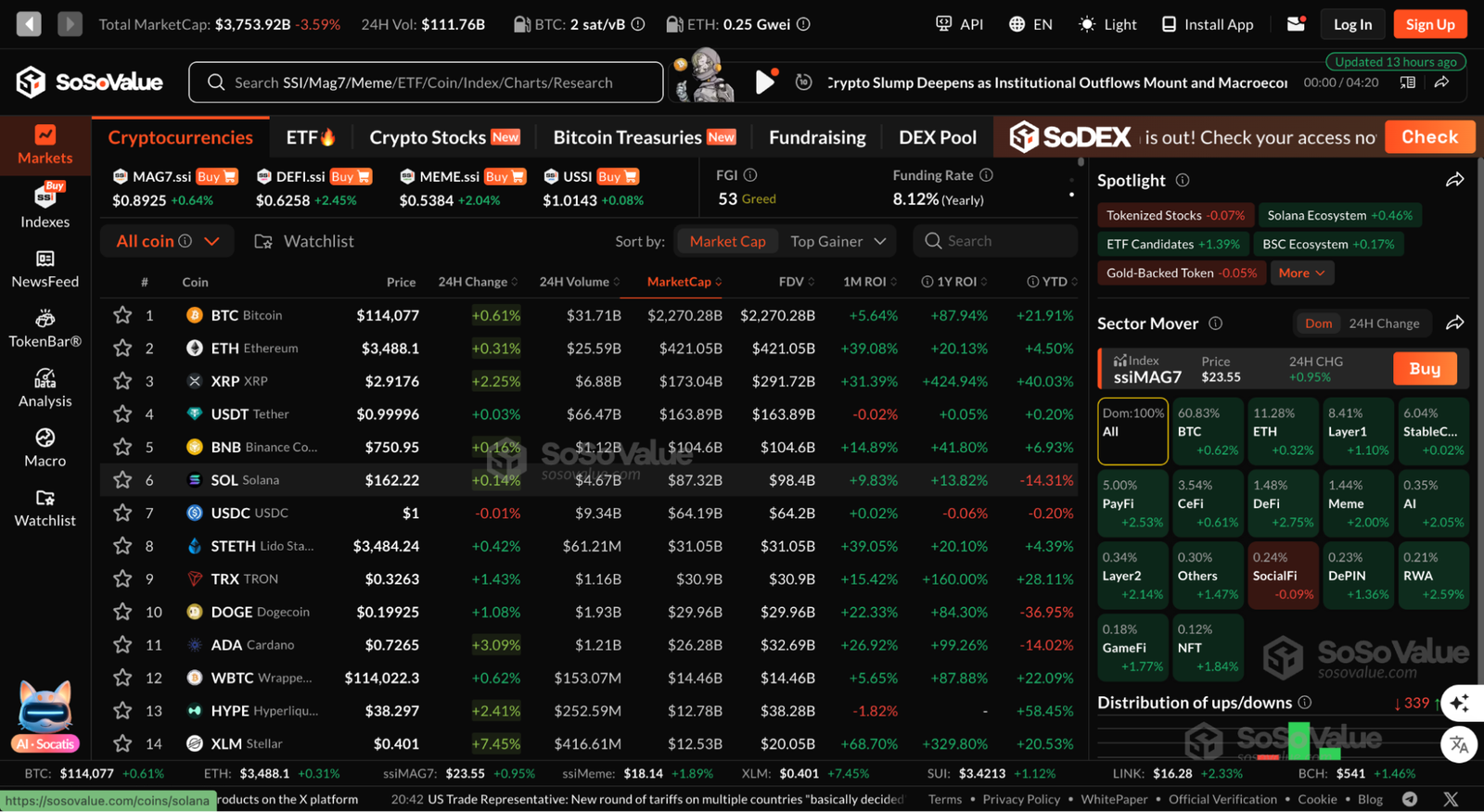Switch Sector Mover to 24H Change
This screenshot has width=1484, height=812.
tap(1384, 324)
